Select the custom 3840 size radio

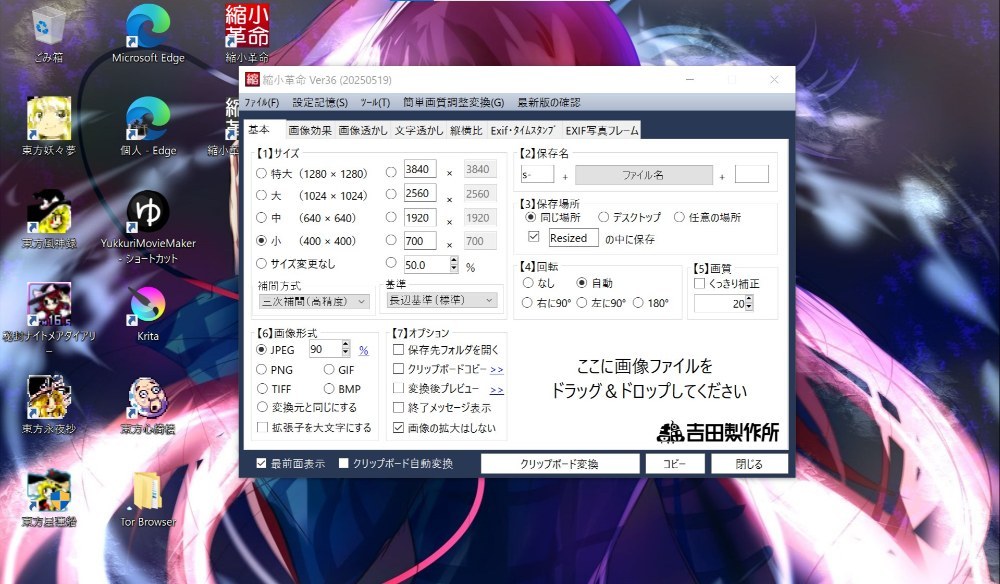391,172
